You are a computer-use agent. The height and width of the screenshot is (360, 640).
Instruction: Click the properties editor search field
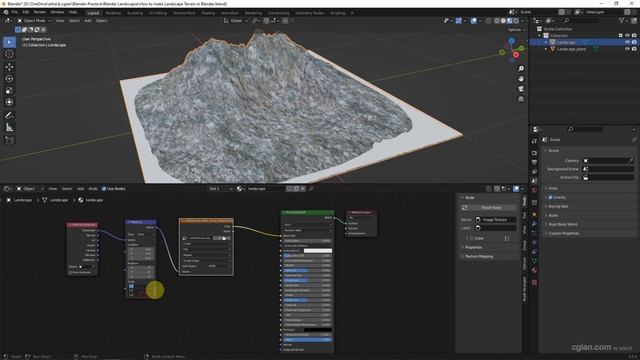point(585,129)
